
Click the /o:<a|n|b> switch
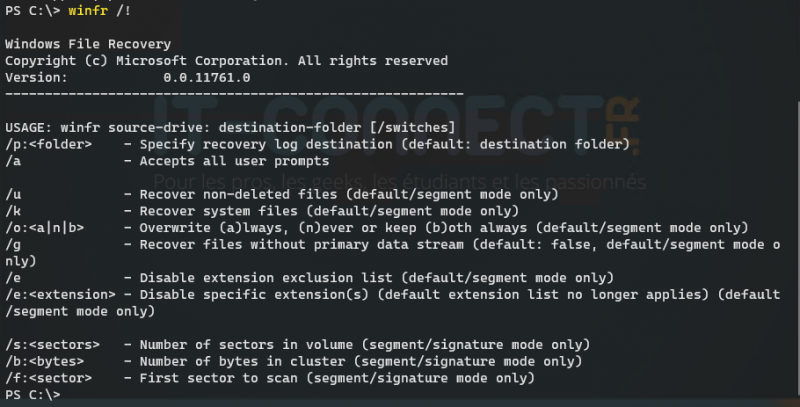click(x=45, y=227)
